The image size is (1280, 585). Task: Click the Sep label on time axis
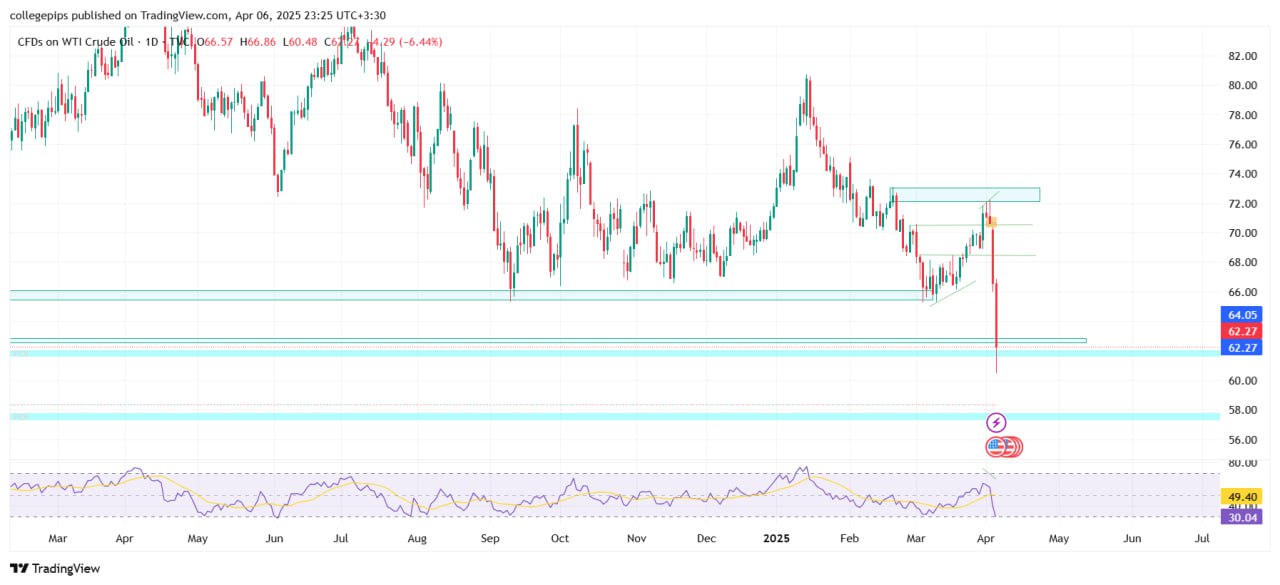(x=490, y=538)
